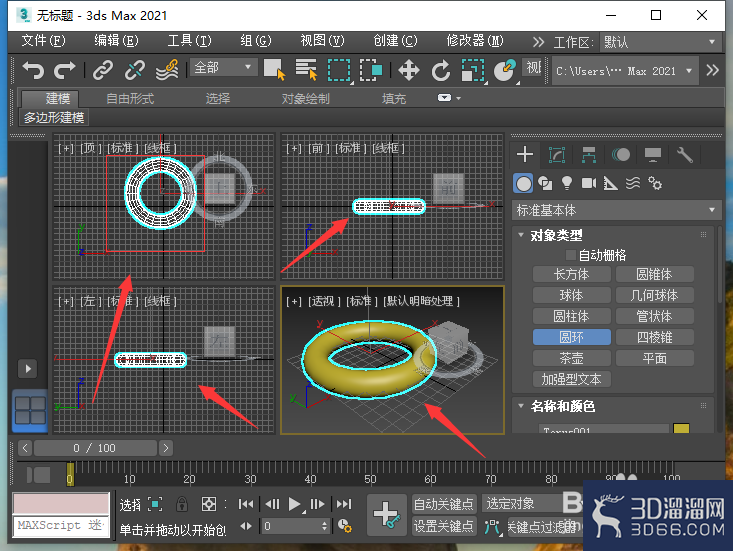Click Bind to Space Warp icon
Viewport: 733px width, 551px height.
click(167, 71)
